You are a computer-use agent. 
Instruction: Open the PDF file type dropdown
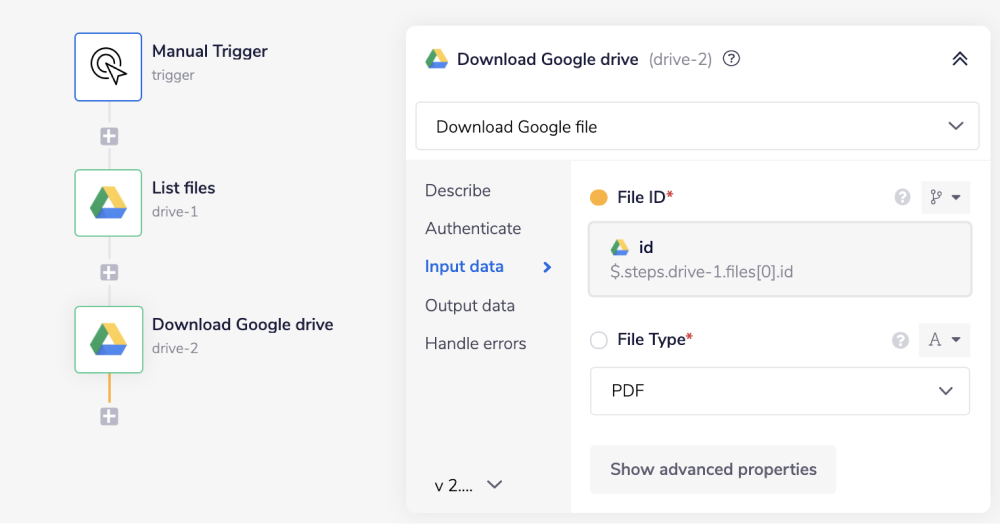(779, 391)
